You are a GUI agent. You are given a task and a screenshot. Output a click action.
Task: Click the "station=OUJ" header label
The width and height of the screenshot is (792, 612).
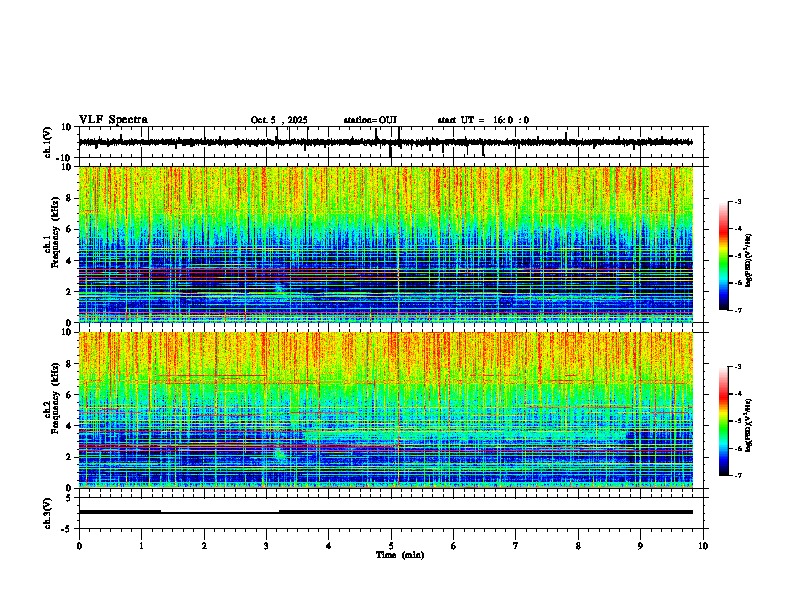(370, 120)
